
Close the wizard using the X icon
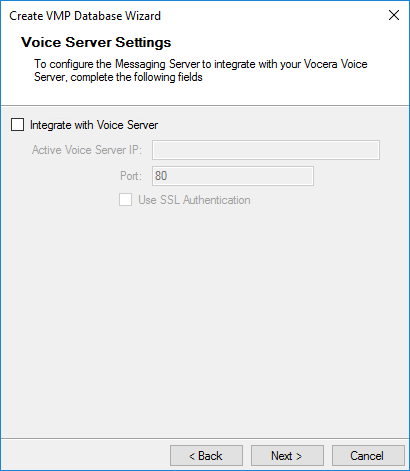pyautogui.click(x=394, y=15)
